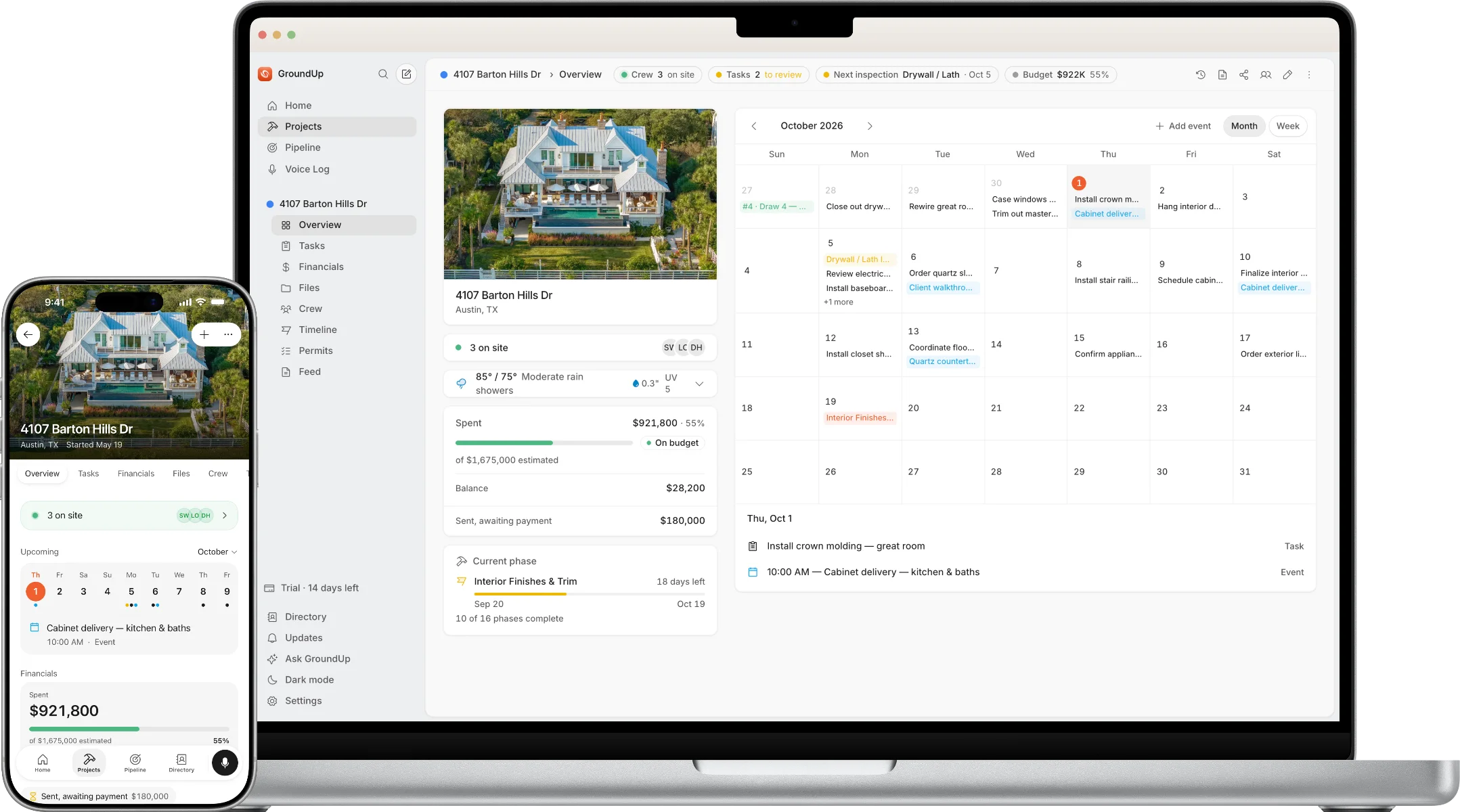Click the pencil edit icon in top toolbar

tap(1287, 74)
